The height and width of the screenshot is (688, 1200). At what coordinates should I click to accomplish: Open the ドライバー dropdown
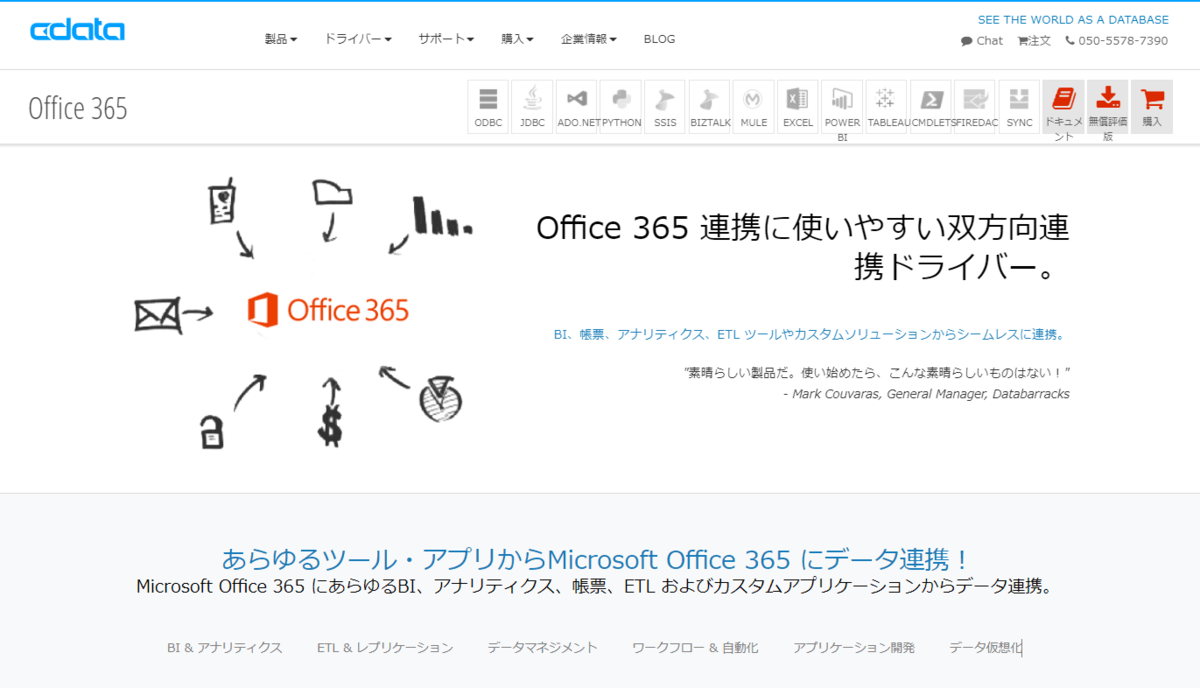pyautogui.click(x=356, y=39)
